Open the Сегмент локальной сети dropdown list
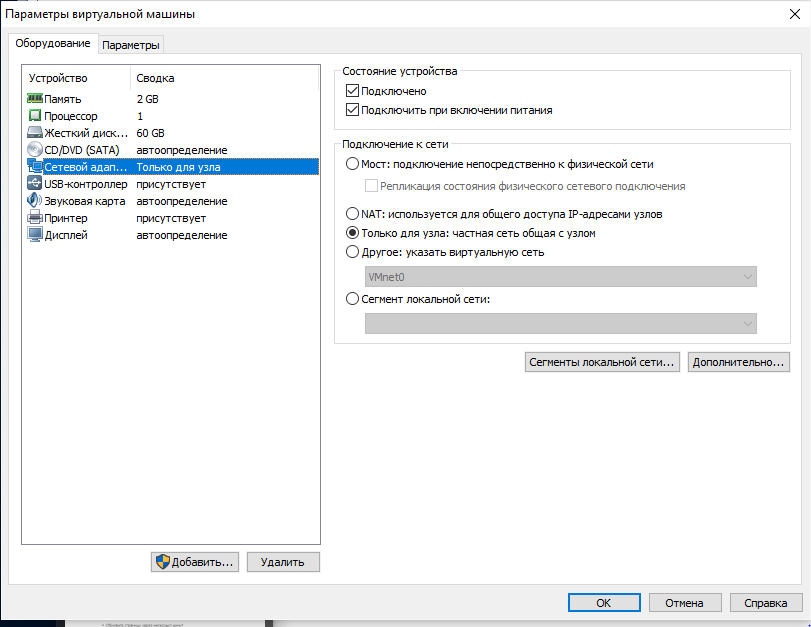 tap(561, 324)
